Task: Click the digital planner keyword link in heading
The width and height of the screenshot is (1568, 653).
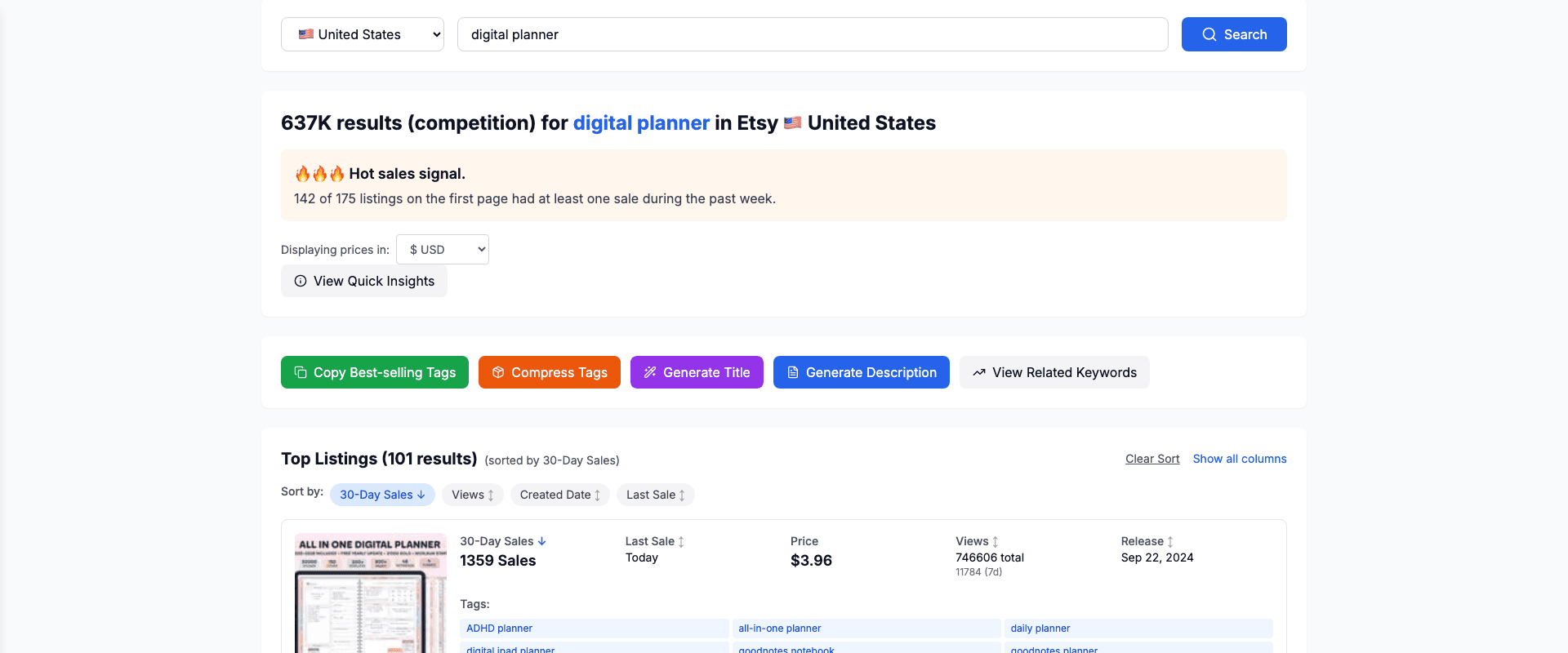Action: (641, 123)
